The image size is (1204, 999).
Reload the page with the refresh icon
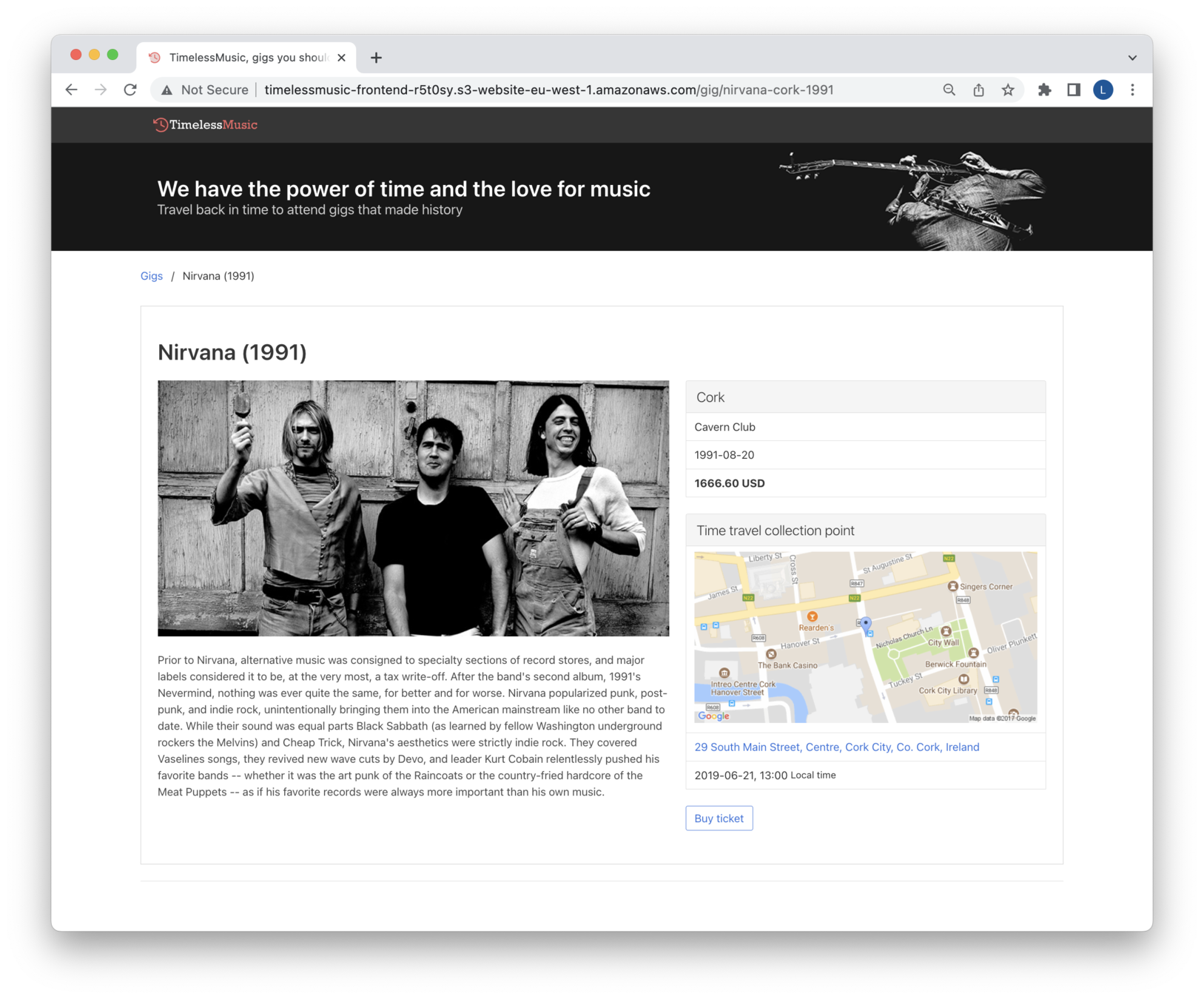click(x=130, y=90)
